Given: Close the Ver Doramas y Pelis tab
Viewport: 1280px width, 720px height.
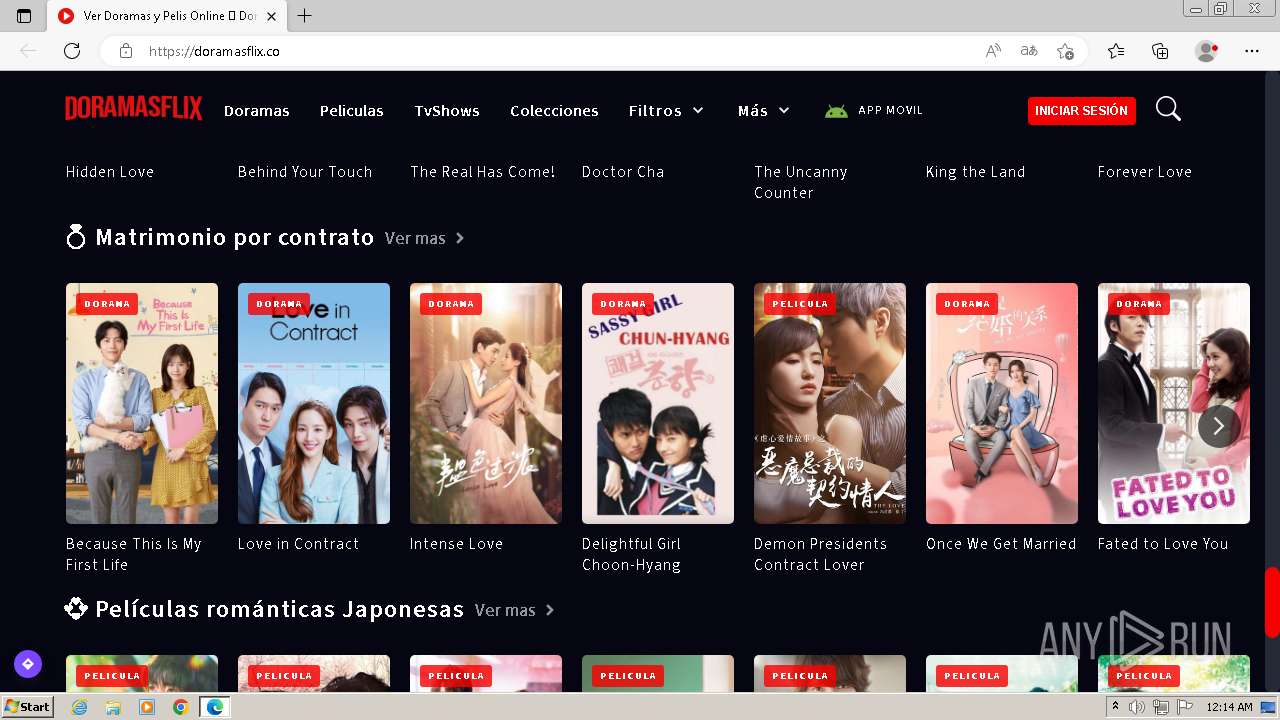Looking at the screenshot, I should (x=271, y=16).
